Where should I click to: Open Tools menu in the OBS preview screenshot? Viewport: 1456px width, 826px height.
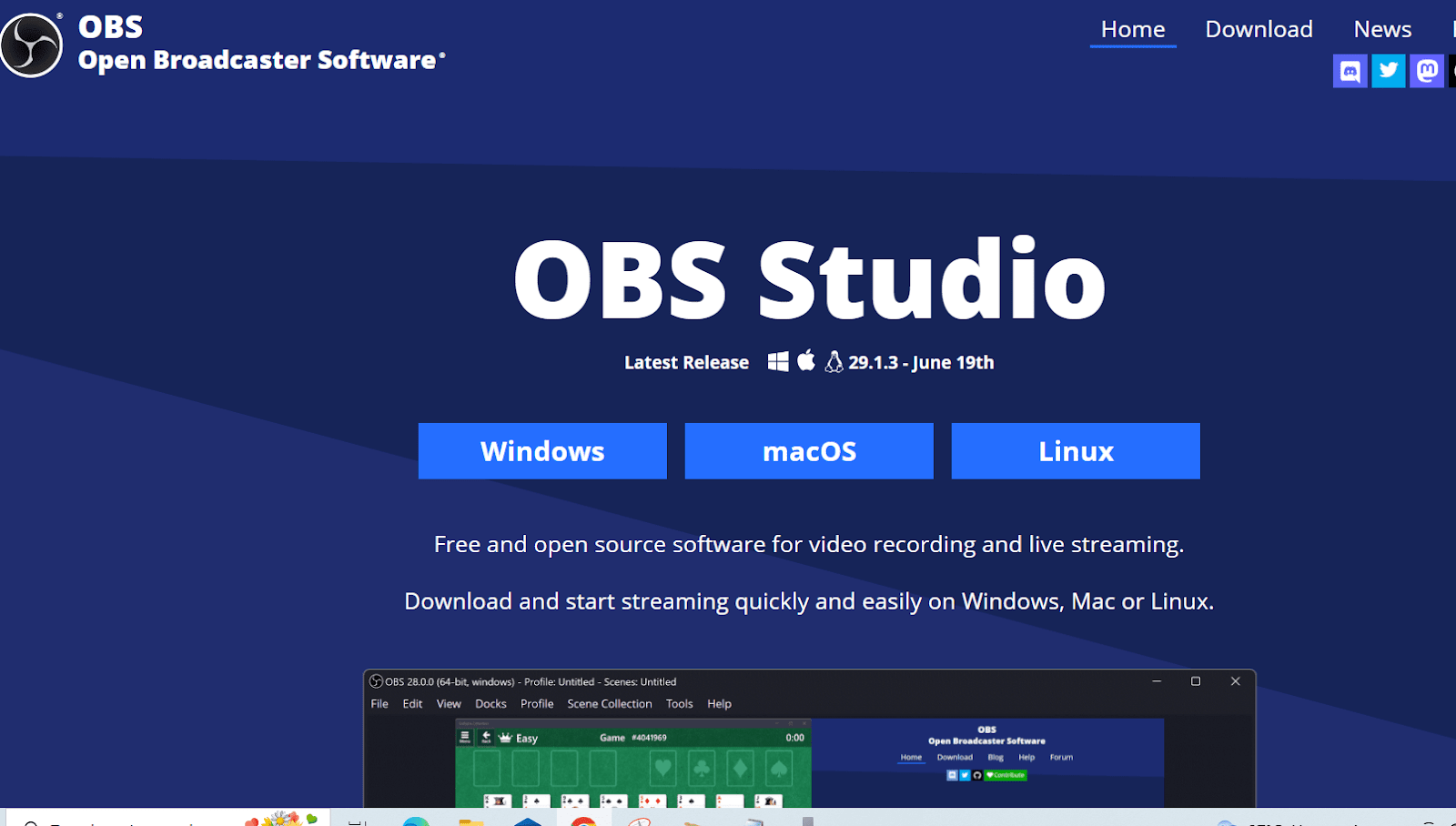(680, 704)
